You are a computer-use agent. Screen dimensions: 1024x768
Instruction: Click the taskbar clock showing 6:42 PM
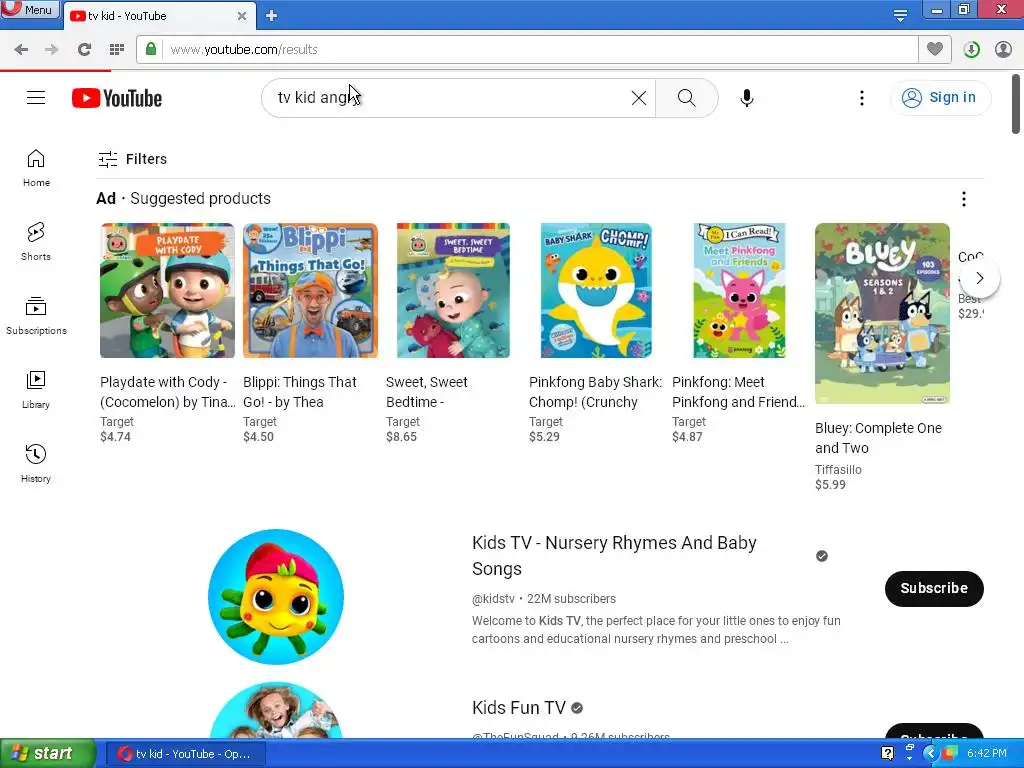[x=987, y=753]
